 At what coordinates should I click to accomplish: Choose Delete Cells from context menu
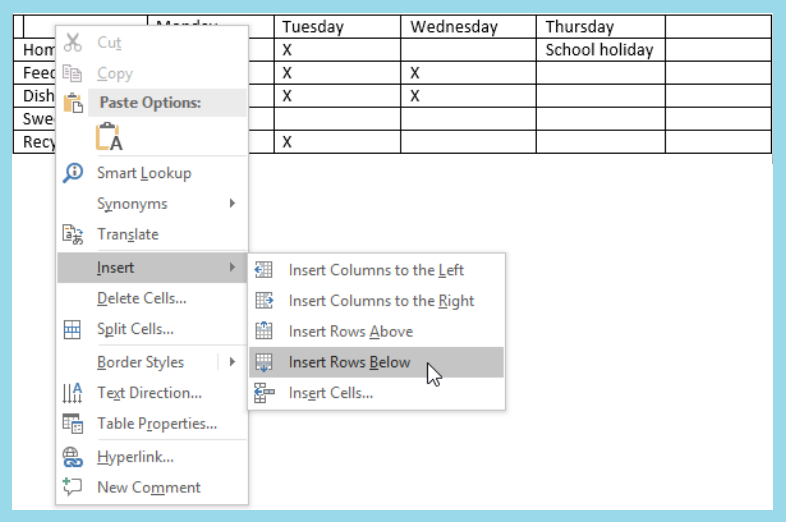141,298
